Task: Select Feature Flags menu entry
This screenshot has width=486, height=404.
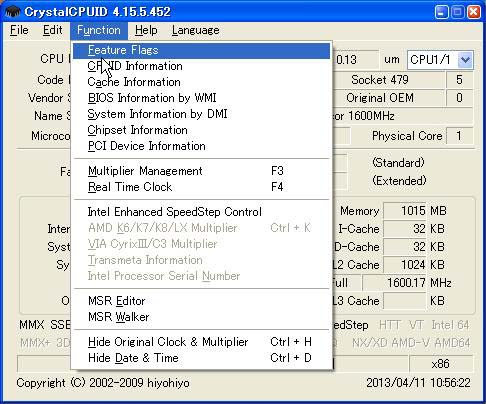Action: coord(201,50)
